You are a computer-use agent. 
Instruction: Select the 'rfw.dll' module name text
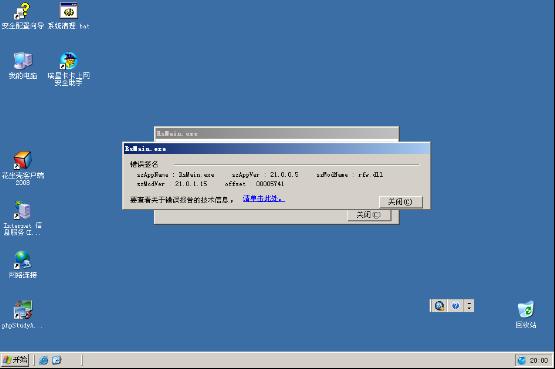(371, 174)
